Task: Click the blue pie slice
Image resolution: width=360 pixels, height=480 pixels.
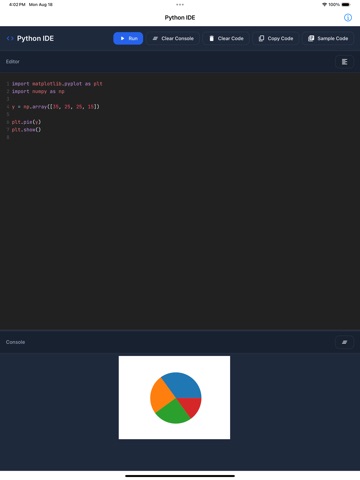Action: 183,383
